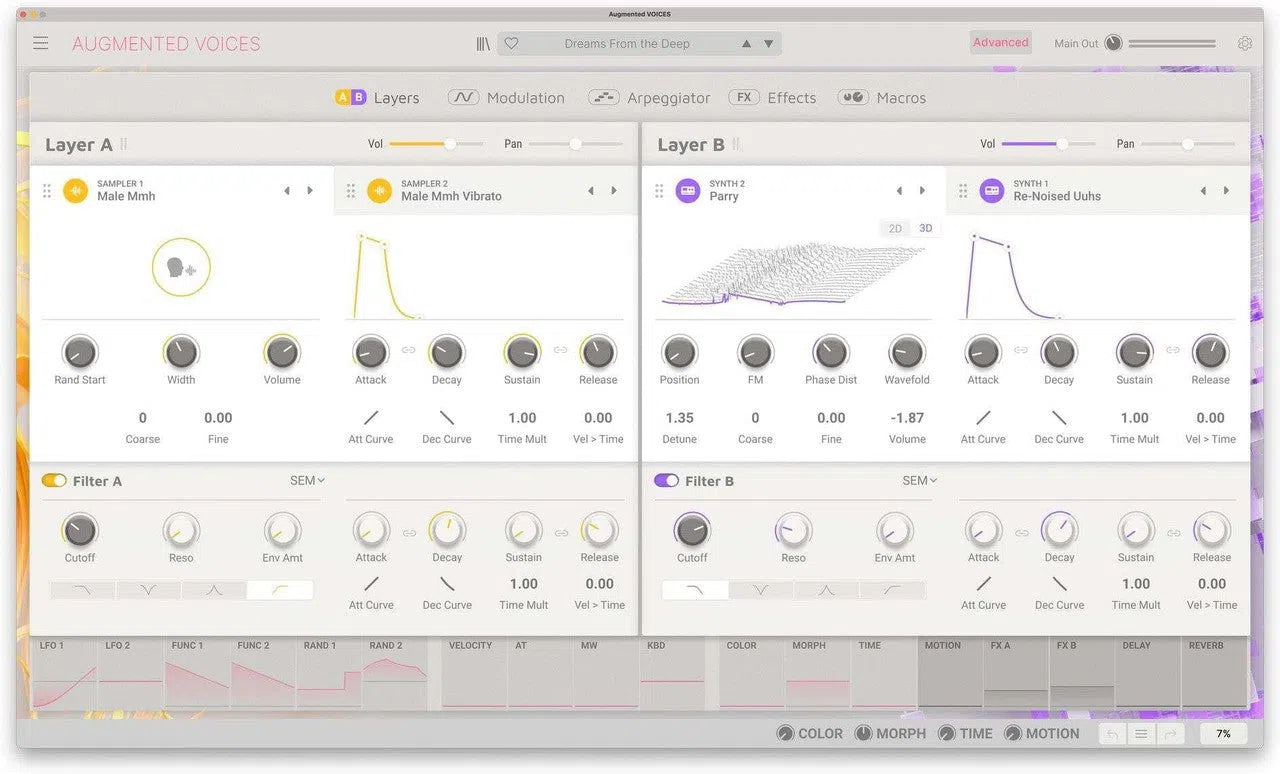The height and width of the screenshot is (774, 1280).
Task: Select band-pass mode for Filter B
Action: click(x=826, y=590)
